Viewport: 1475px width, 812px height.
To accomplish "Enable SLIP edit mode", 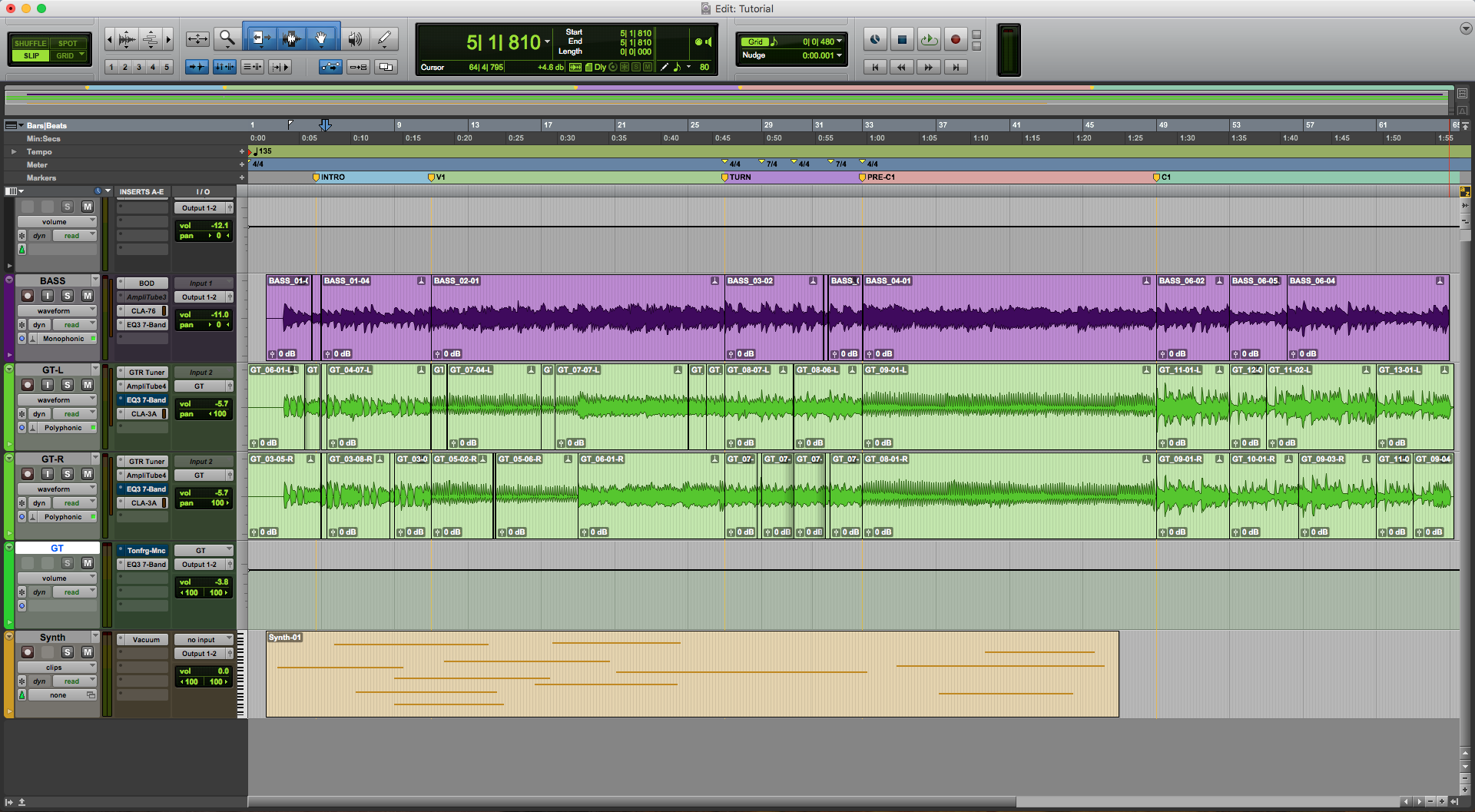I will pos(31,55).
